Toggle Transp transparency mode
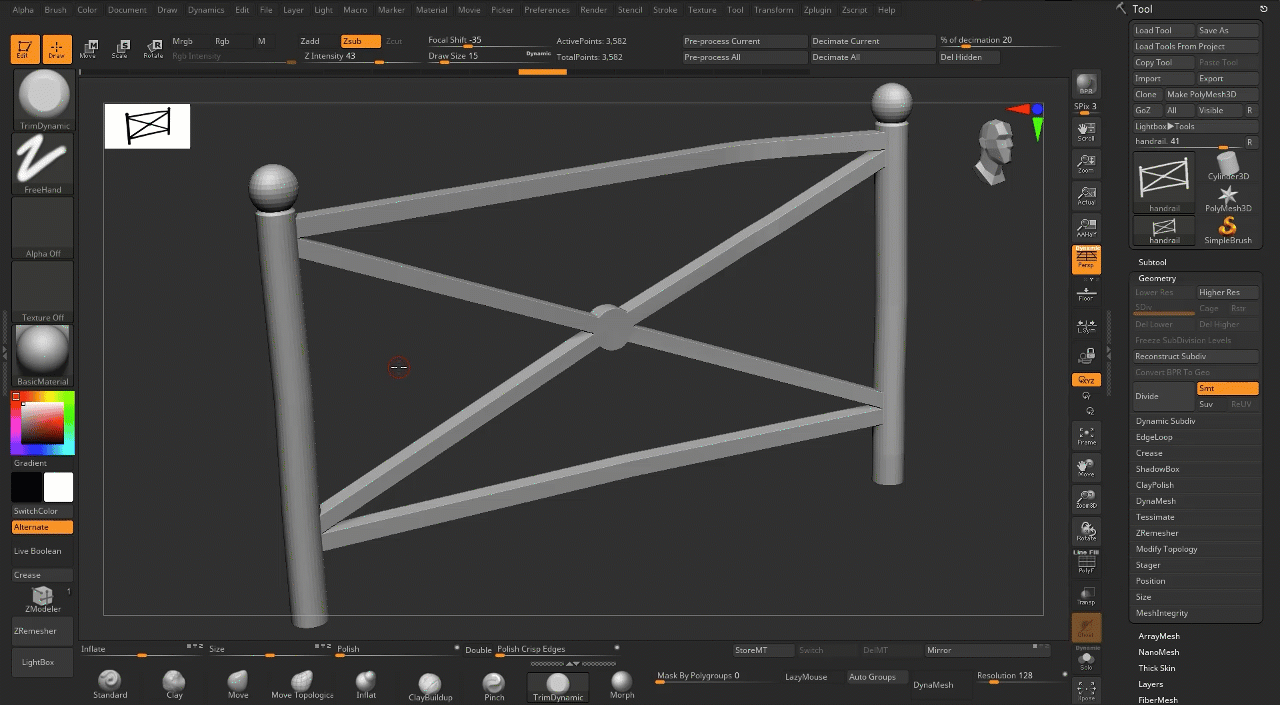The width and height of the screenshot is (1280, 705). click(1086, 597)
